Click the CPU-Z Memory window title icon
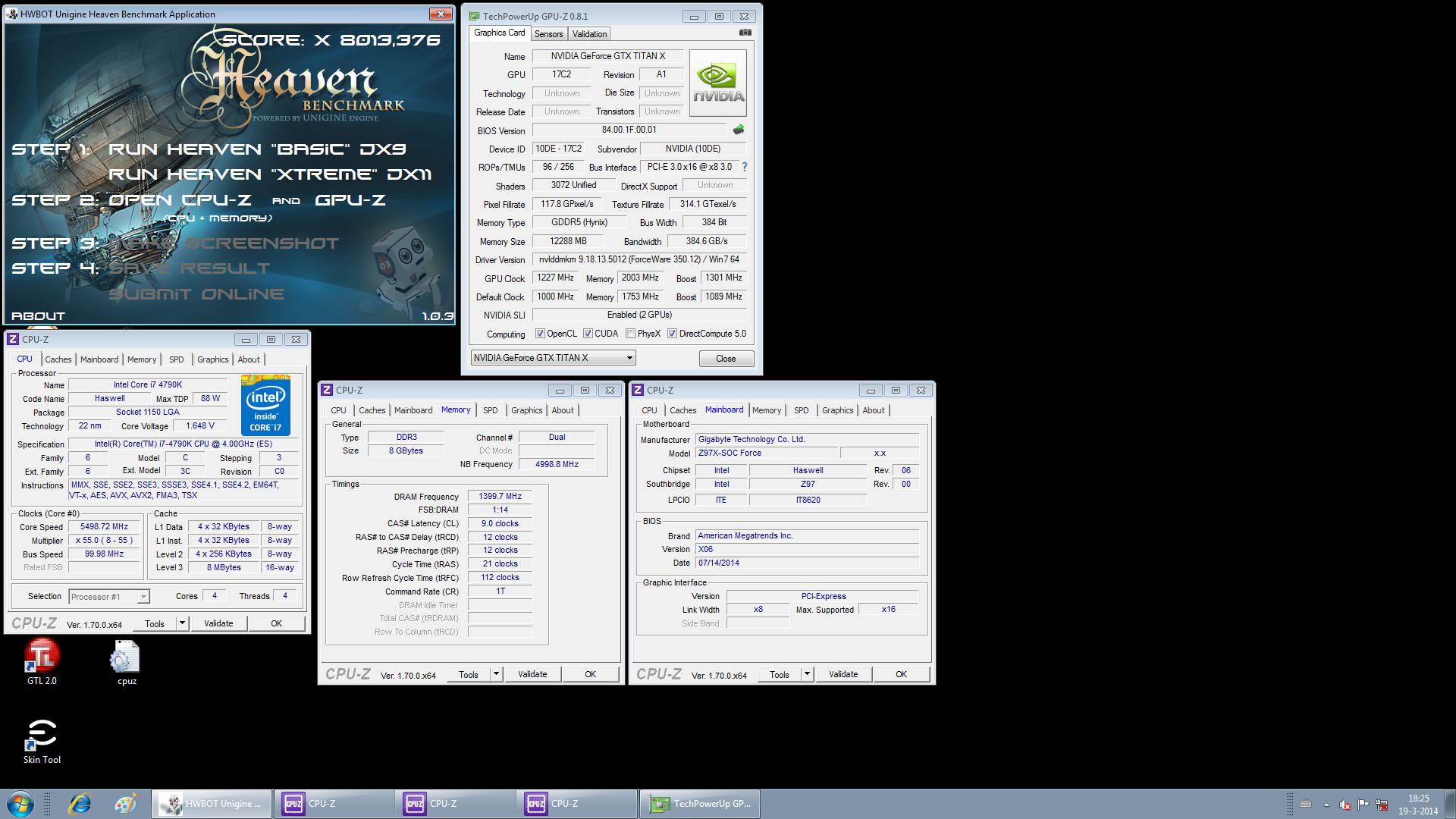Image resolution: width=1456 pixels, height=819 pixels. click(x=327, y=390)
